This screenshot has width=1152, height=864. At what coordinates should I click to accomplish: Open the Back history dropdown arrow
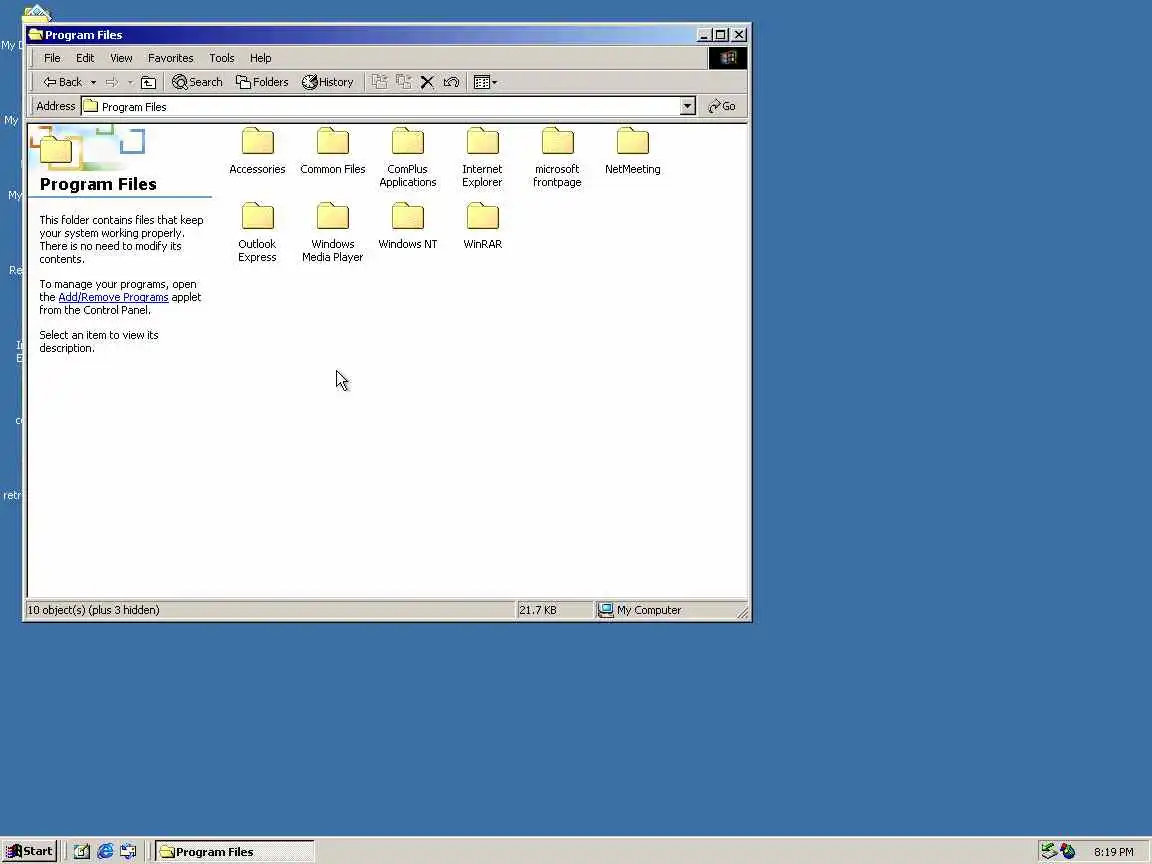93,82
